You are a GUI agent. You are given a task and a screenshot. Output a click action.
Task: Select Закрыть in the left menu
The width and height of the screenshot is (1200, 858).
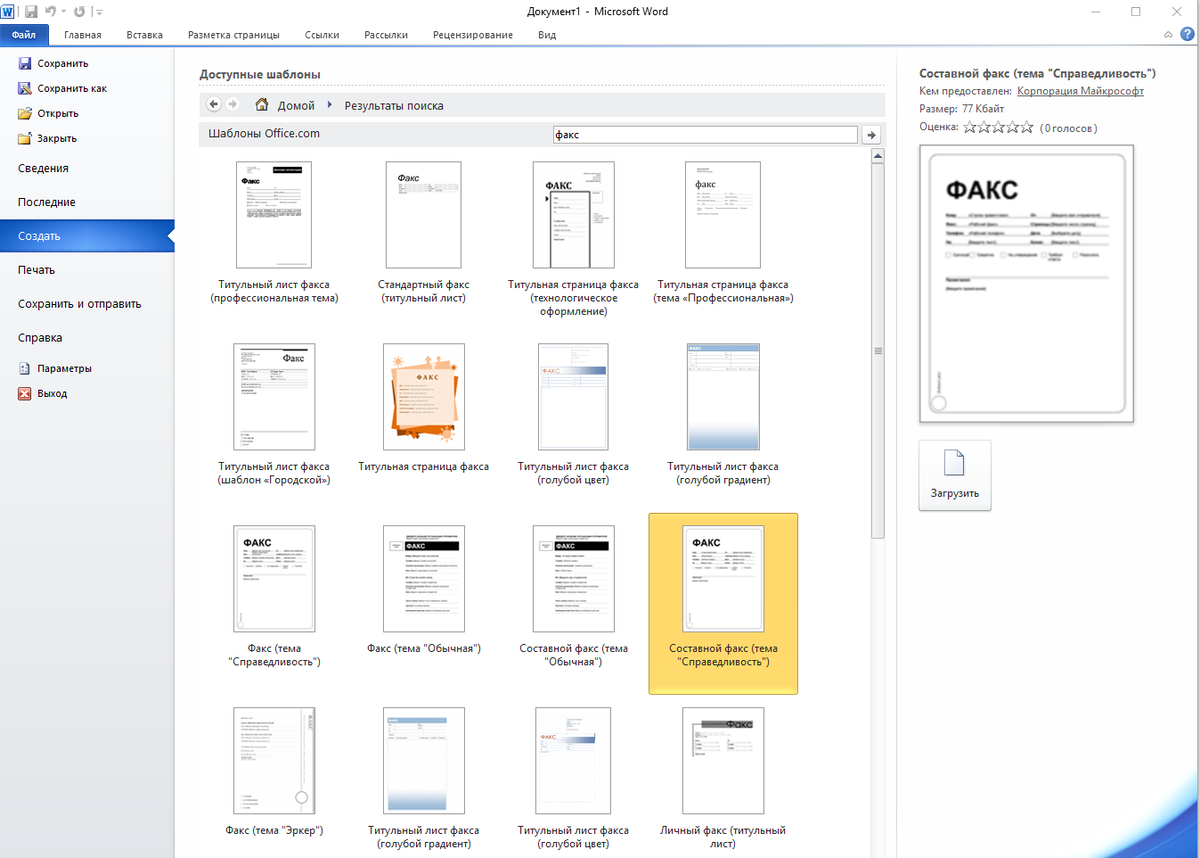(x=48, y=138)
